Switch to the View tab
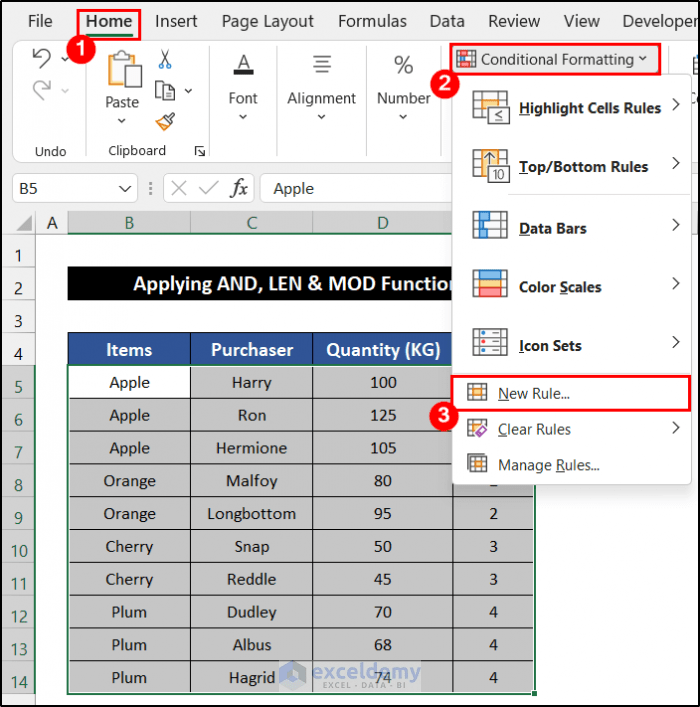Image resolution: width=700 pixels, height=707 pixels. click(581, 21)
